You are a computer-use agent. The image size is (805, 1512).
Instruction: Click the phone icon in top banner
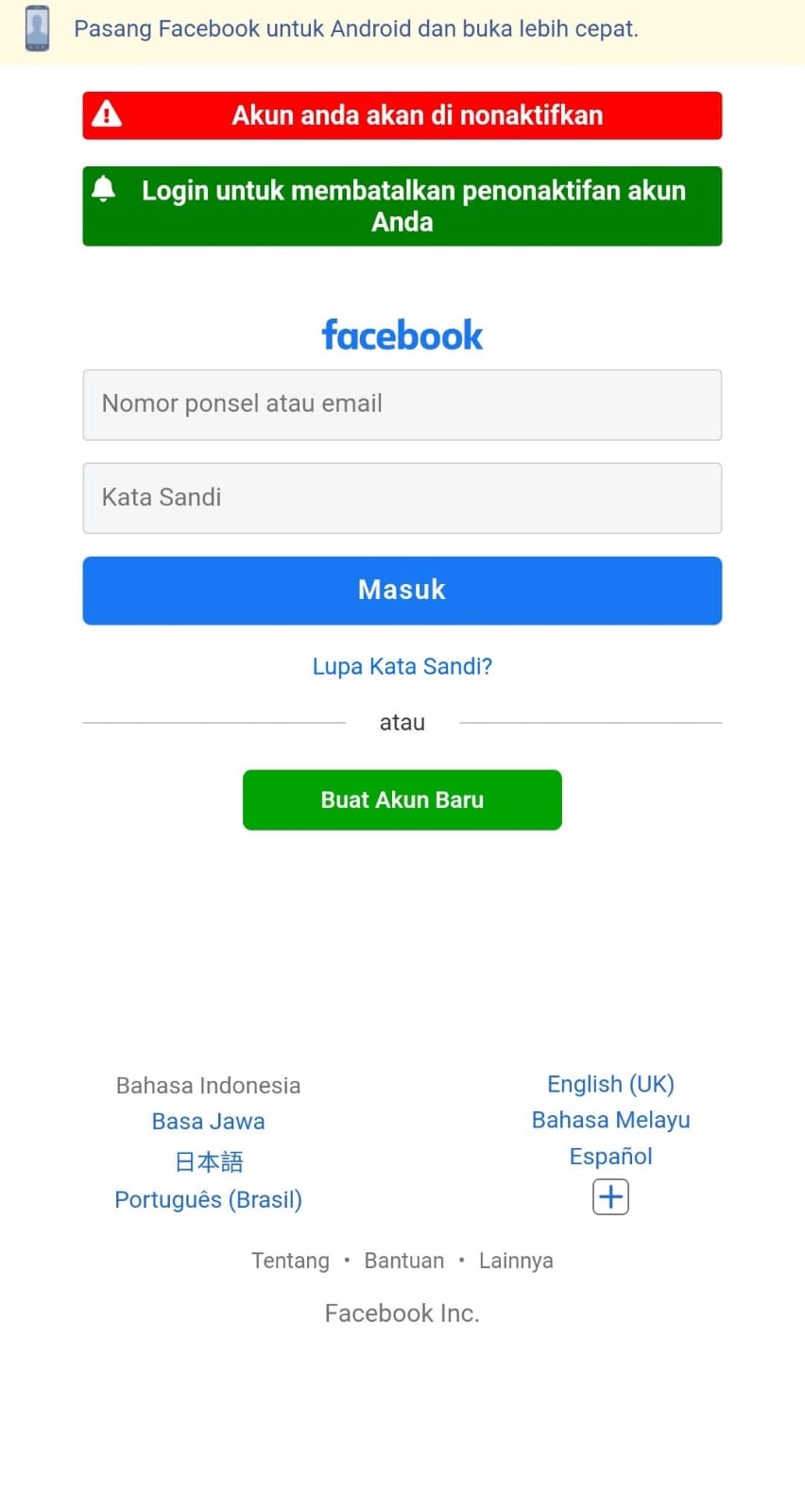(x=37, y=28)
